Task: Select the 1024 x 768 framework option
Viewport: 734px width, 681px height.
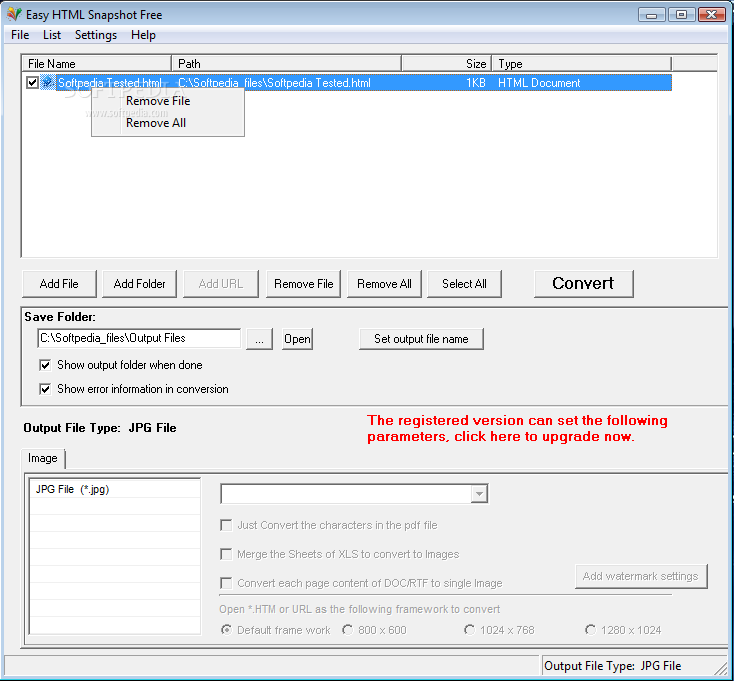Action: point(469,630)
